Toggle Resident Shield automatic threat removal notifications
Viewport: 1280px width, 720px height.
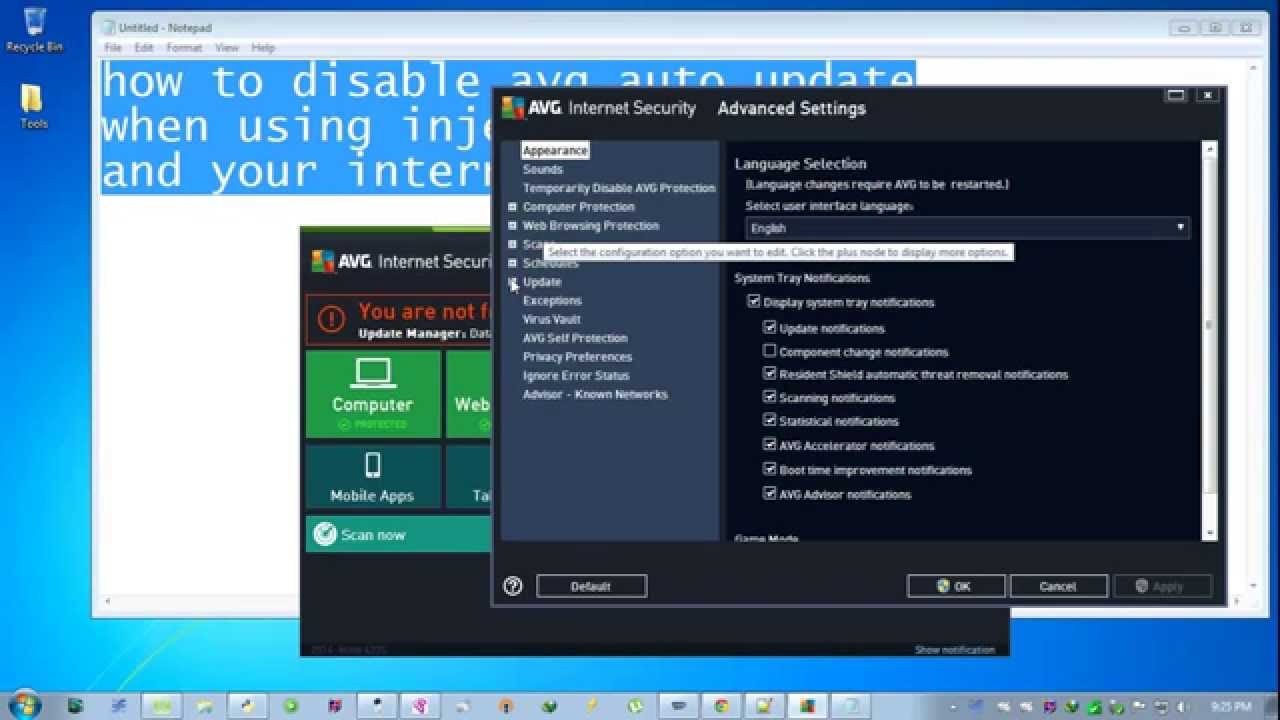770,374
